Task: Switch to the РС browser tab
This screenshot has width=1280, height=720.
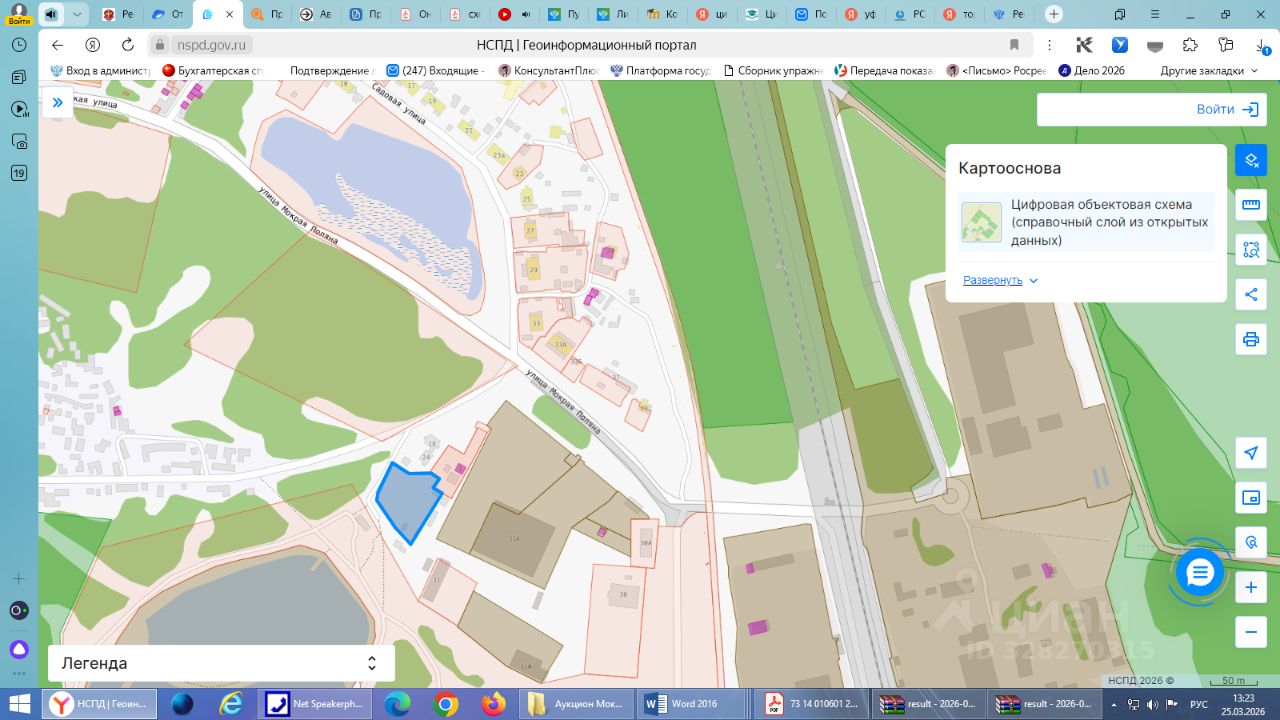Action: (911, 15)
